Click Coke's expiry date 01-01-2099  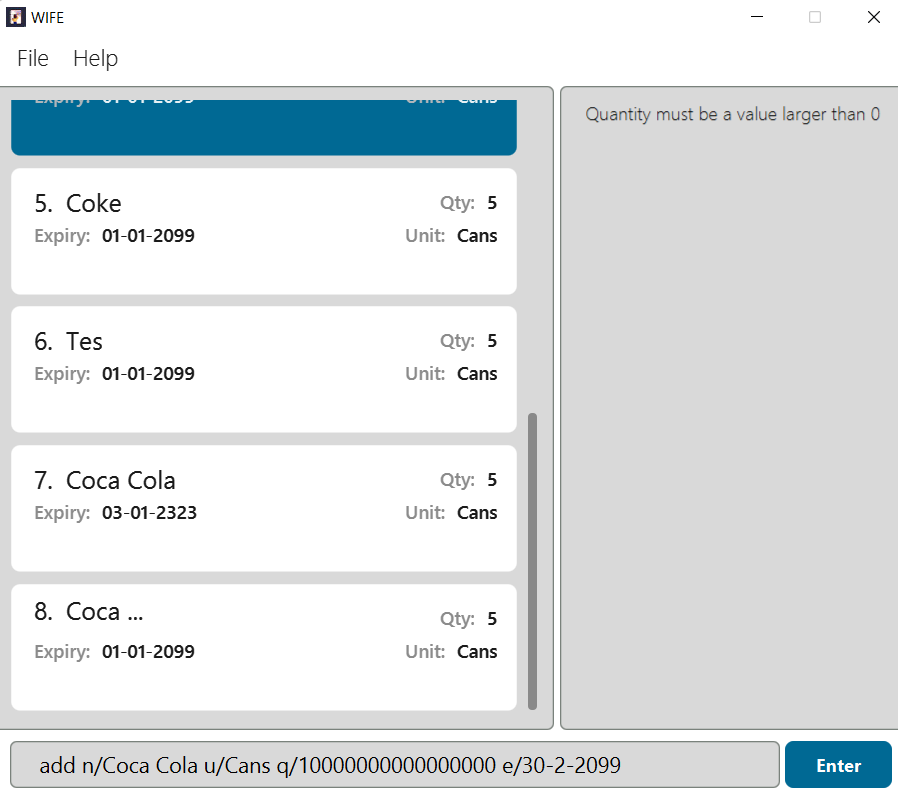click(x=148, y=235)
